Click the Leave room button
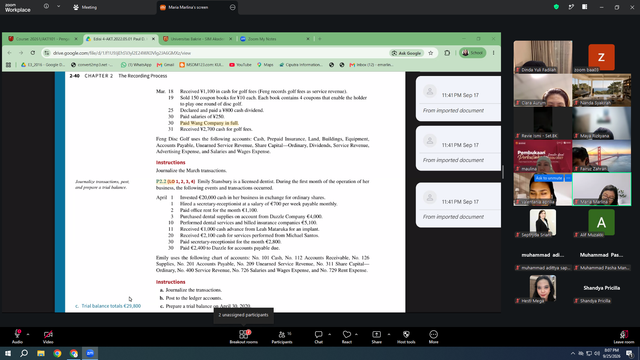 tap(624, 336)
